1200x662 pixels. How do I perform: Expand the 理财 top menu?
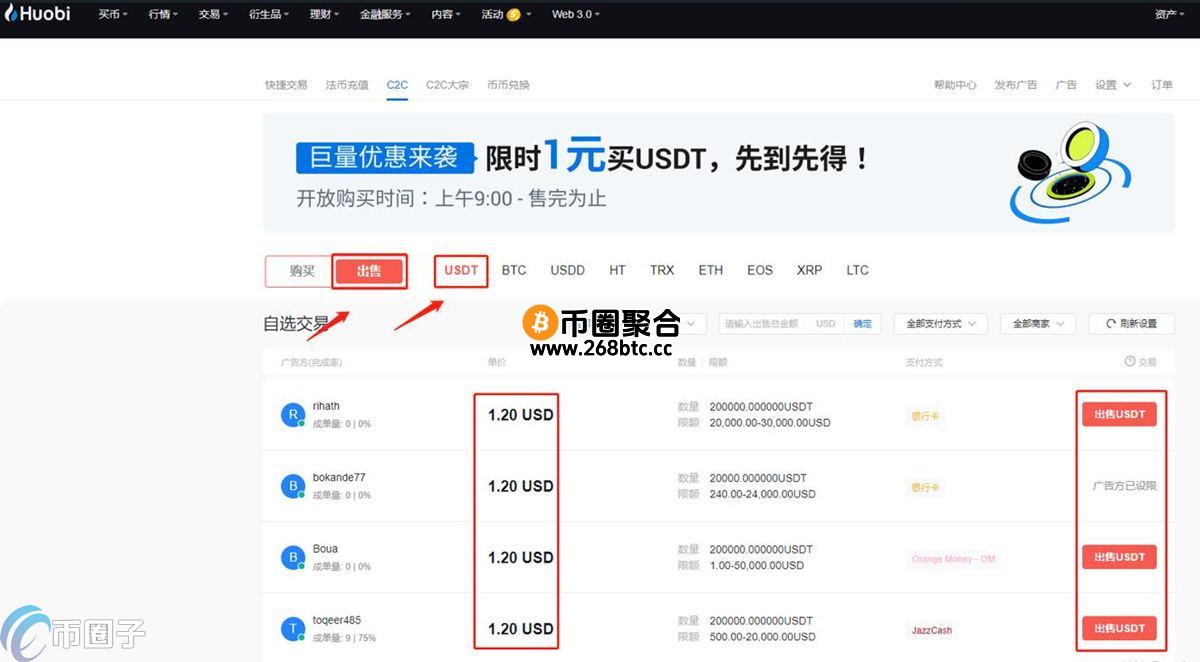click(x=324, y=15)
